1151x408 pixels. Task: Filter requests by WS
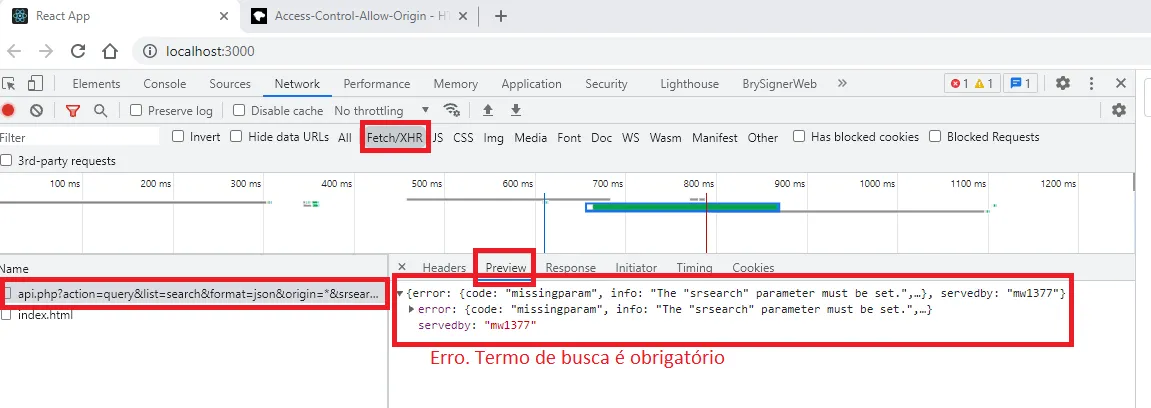pos(631,137)
